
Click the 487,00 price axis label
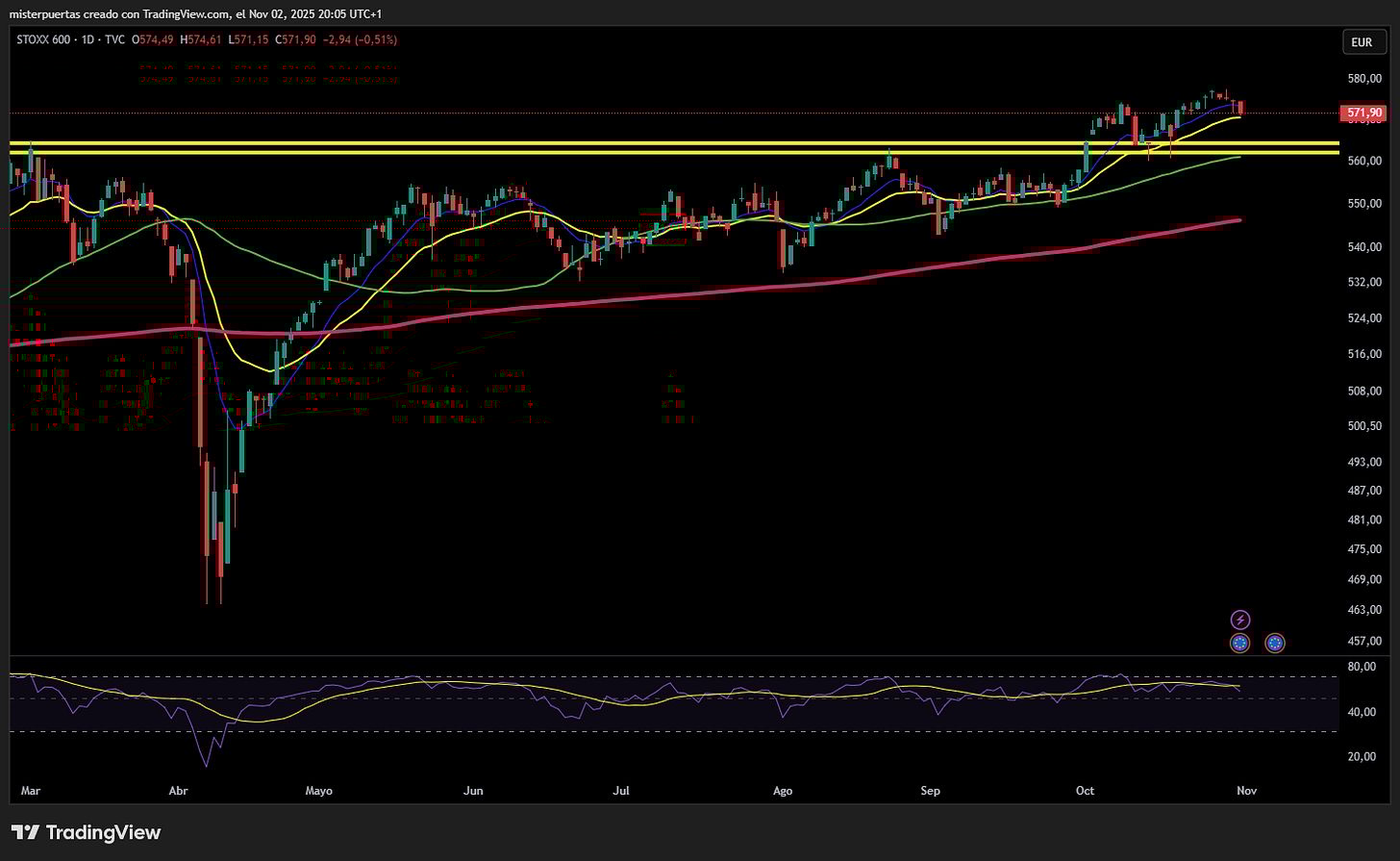click(1364, 491)
